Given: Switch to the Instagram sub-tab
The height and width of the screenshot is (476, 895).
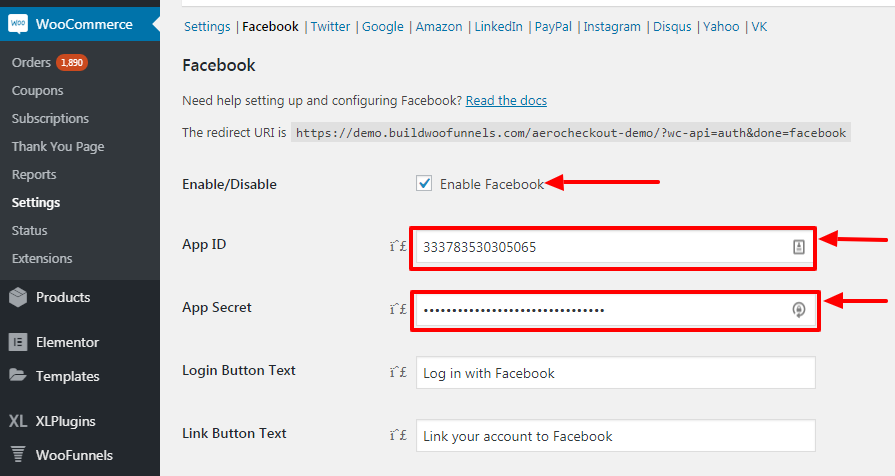Looking at the screenshot, I should (x=612, y=26).
